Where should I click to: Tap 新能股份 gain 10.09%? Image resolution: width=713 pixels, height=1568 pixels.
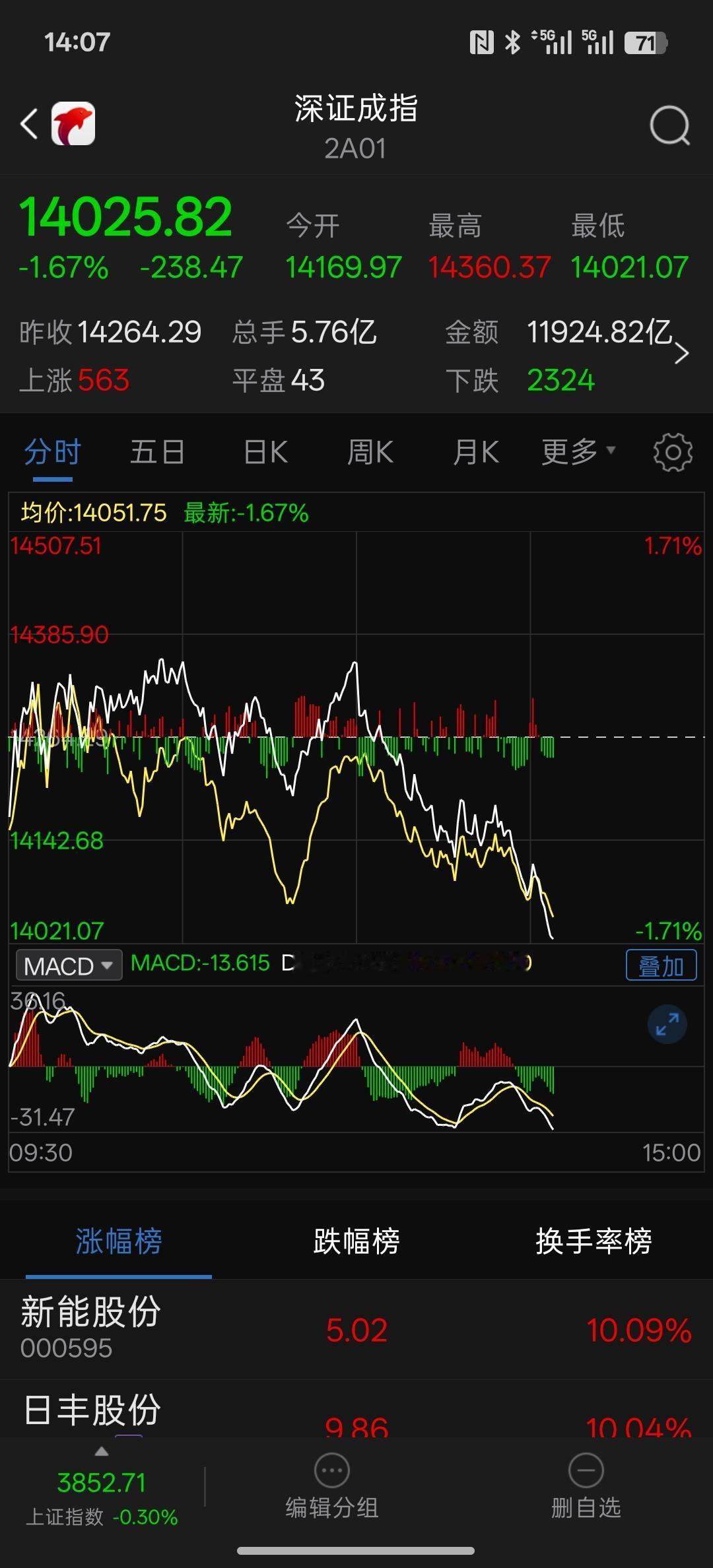coord(638,1330)
